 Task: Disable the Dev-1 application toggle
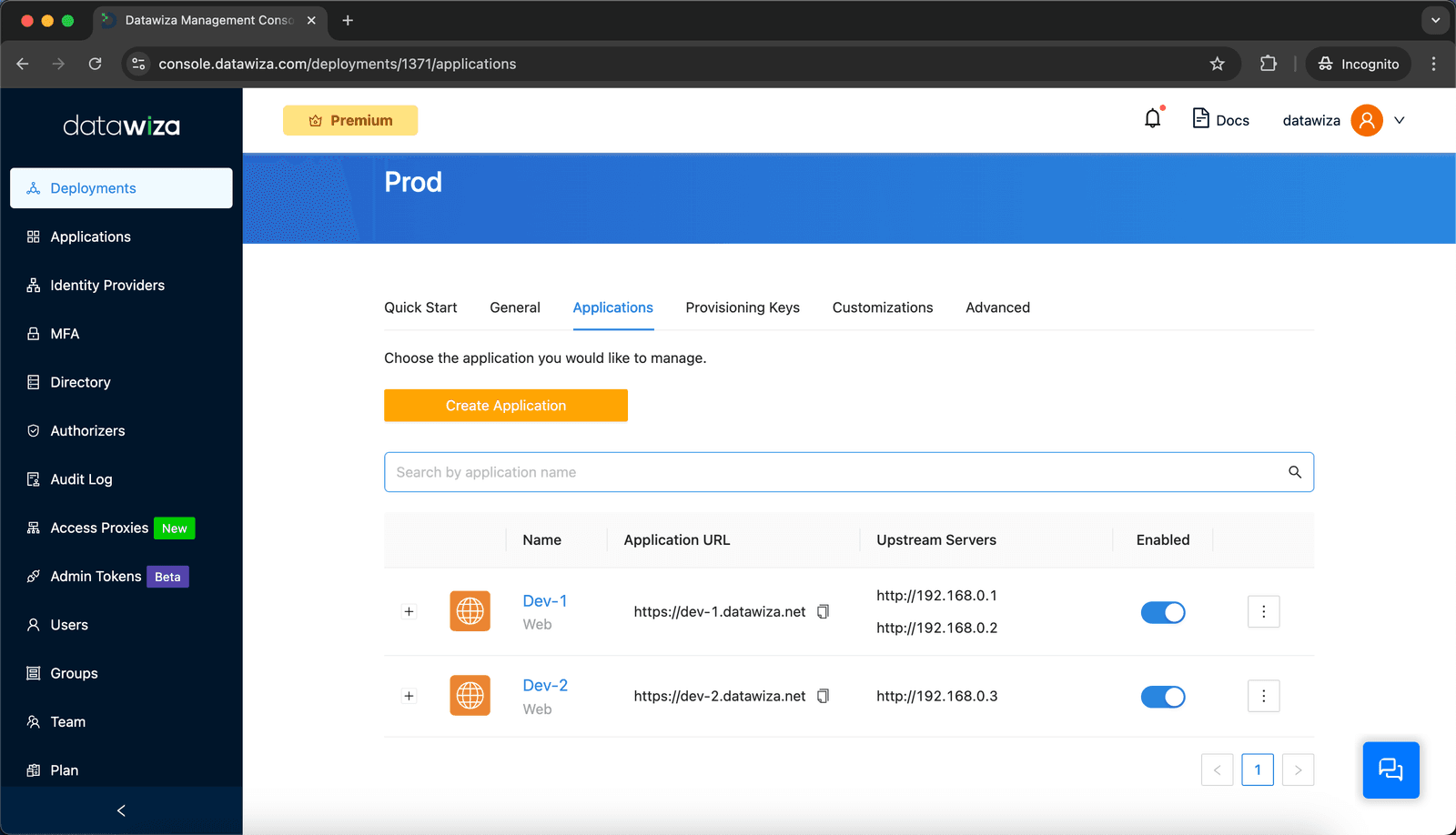pyautogui.click(x=1163, y=613)
